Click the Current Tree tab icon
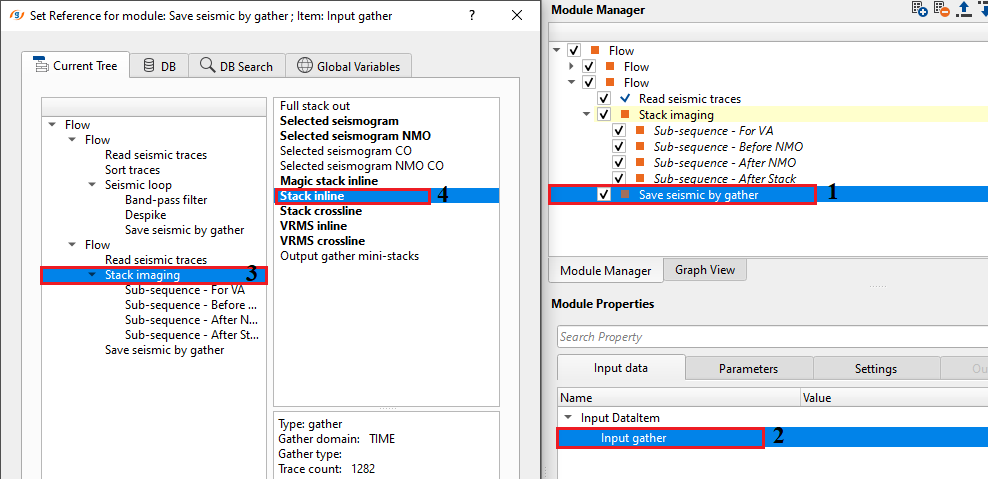The width and height of the screenshot is (988, 479). click(x=41, y=66)
